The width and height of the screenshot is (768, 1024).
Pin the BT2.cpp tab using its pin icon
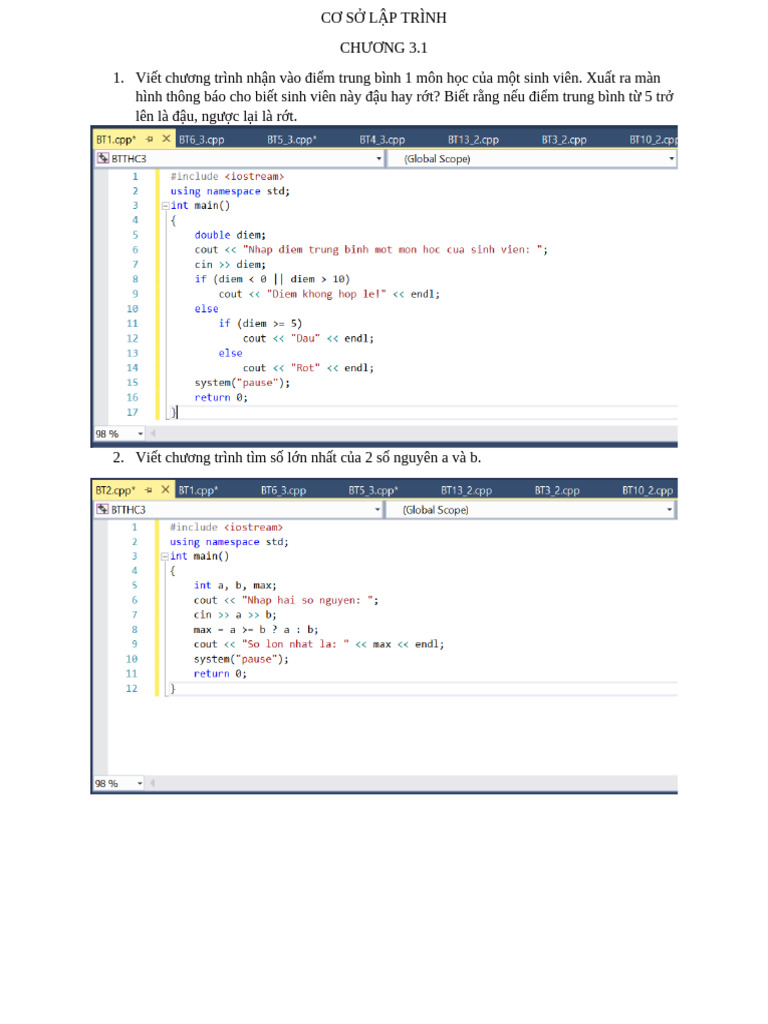[x=149, y=490]
